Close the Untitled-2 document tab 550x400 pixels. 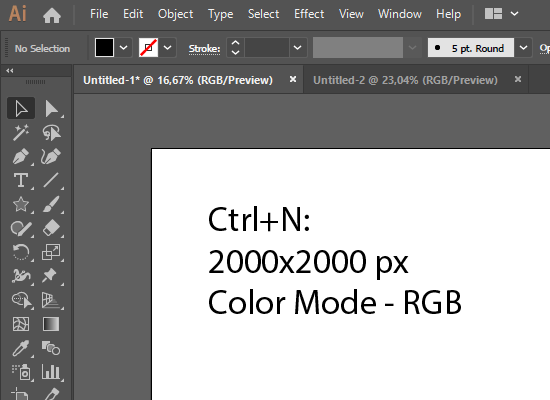point(518,79)
